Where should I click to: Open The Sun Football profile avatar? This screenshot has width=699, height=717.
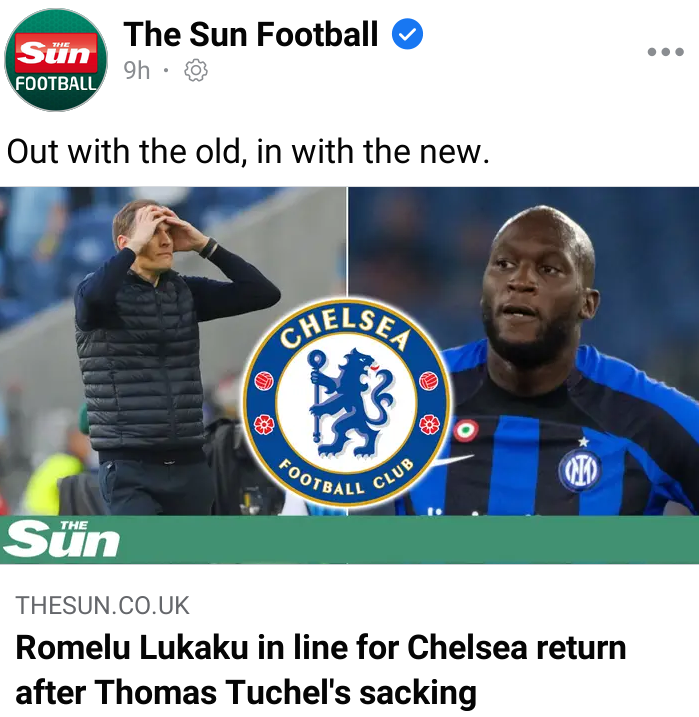click(56, 60)
